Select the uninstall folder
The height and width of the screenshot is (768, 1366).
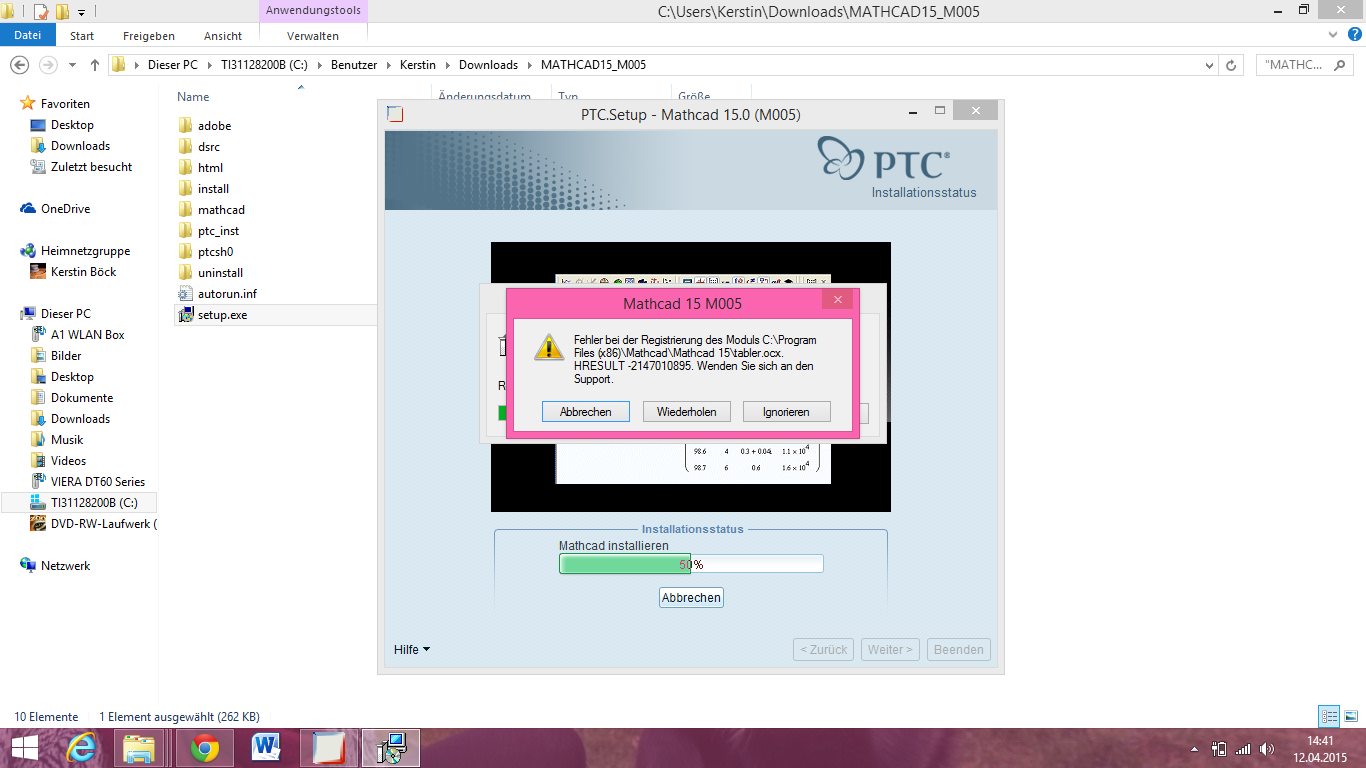(x=220, y=273)
